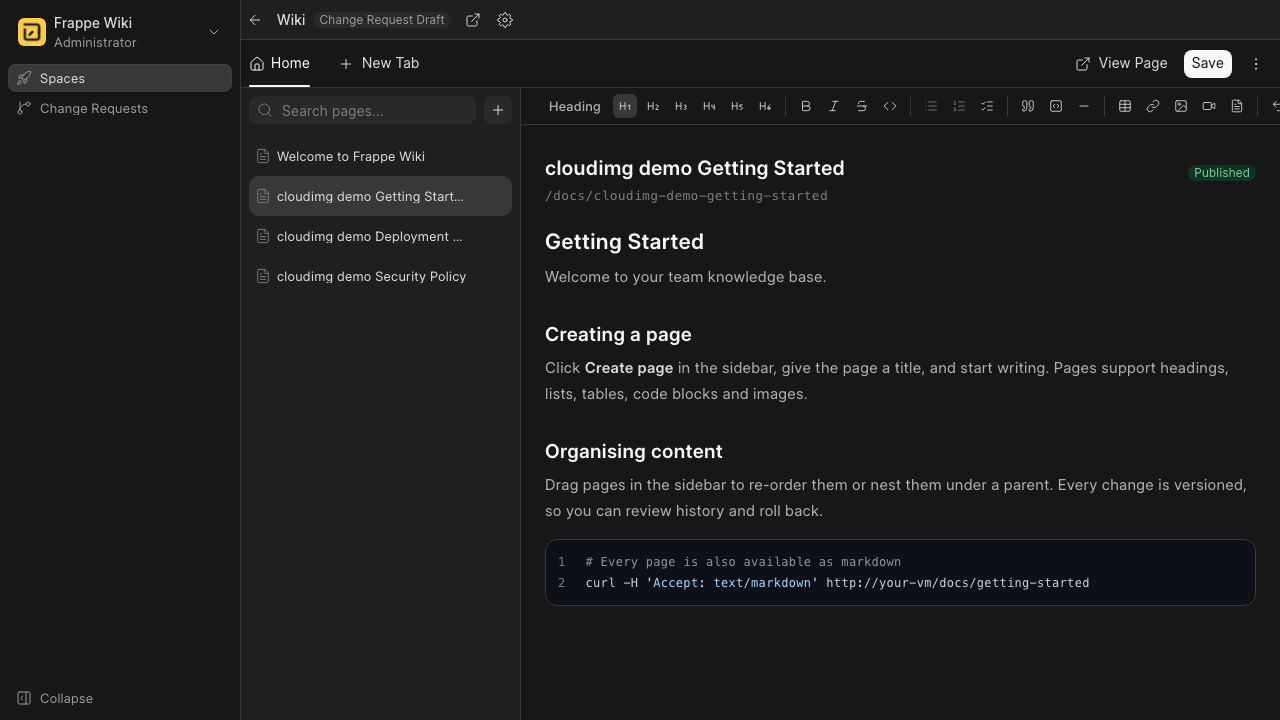
Task: Click the Frappe Wiki logo
Action: point(32,32)
